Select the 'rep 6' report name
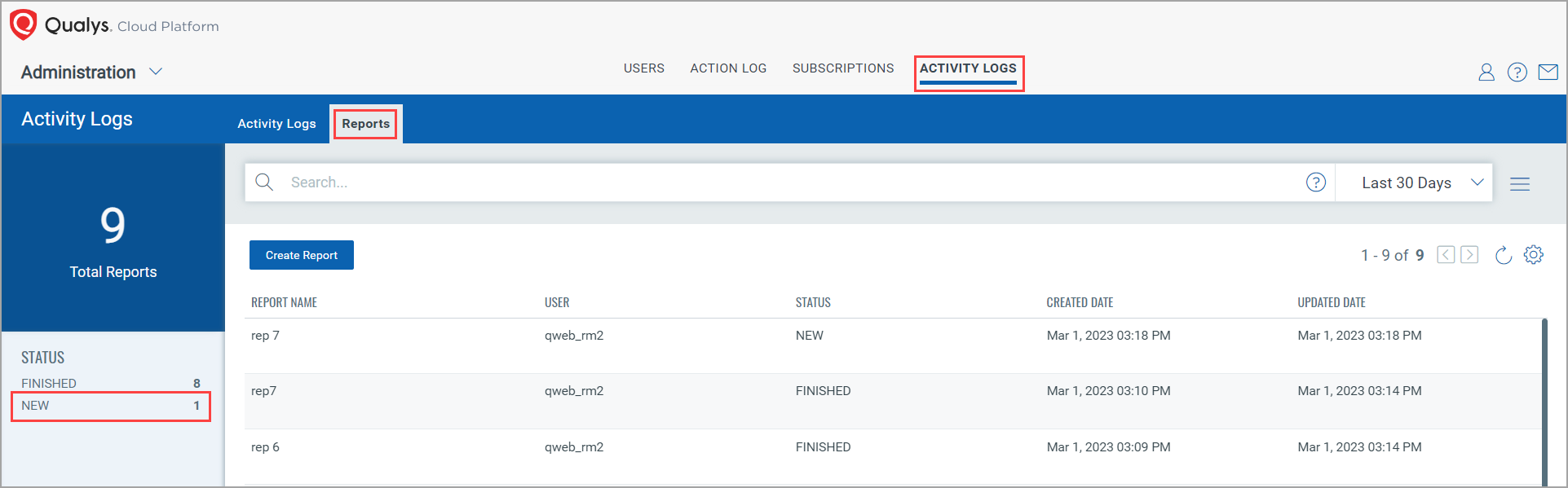Image resolution: width=1568 pixels, height=488 pixels. coord(265,447)
